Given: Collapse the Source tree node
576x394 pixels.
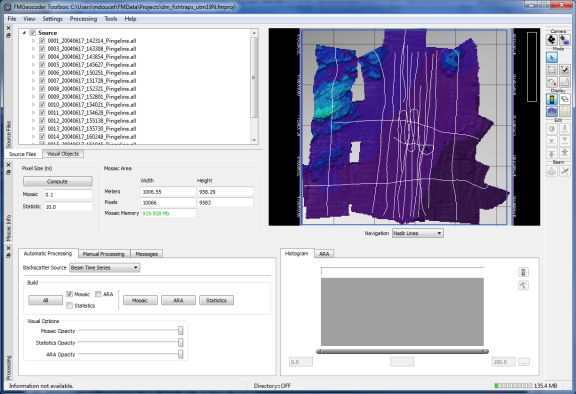Looking at the screenshot, I should click(x=24, y=33).
